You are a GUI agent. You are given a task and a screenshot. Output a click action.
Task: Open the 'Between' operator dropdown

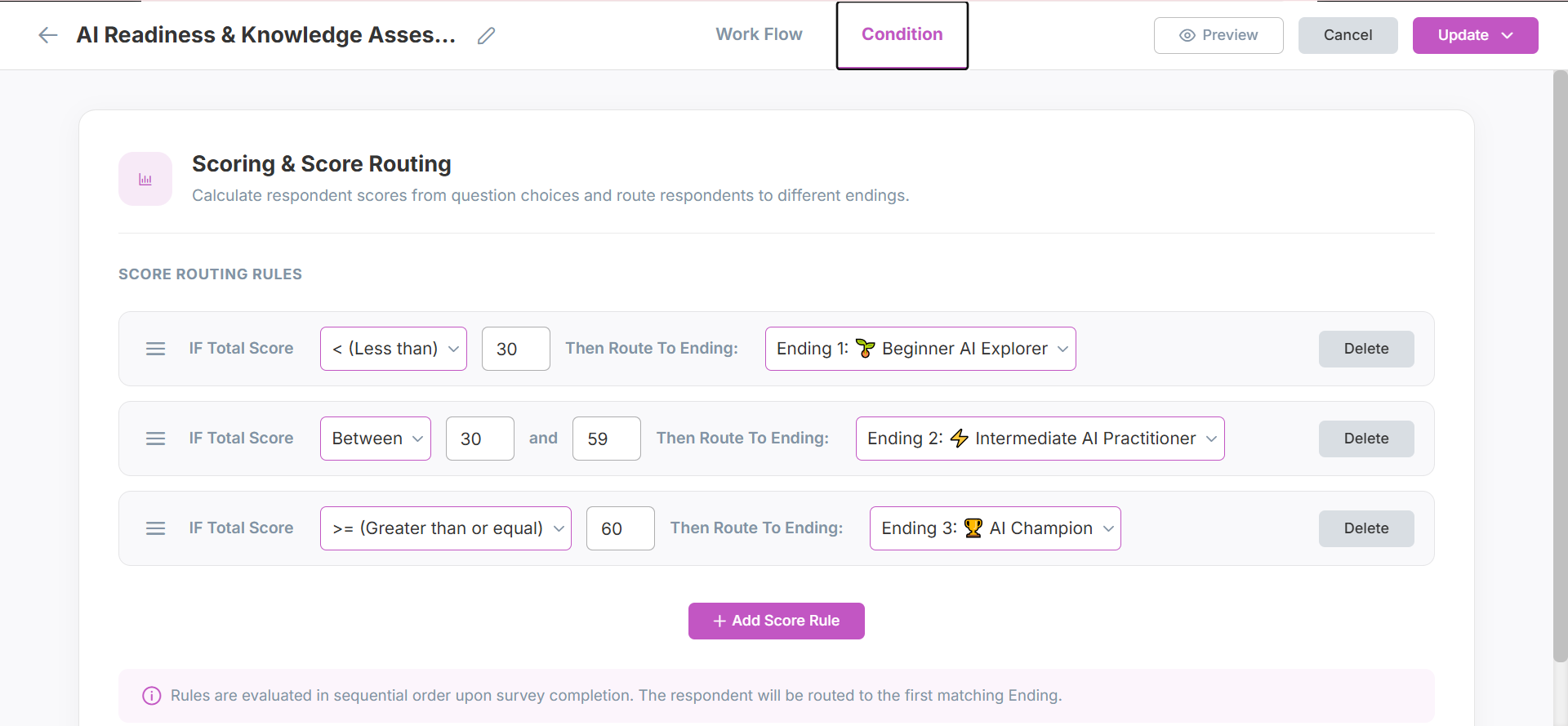coord(376,439)
